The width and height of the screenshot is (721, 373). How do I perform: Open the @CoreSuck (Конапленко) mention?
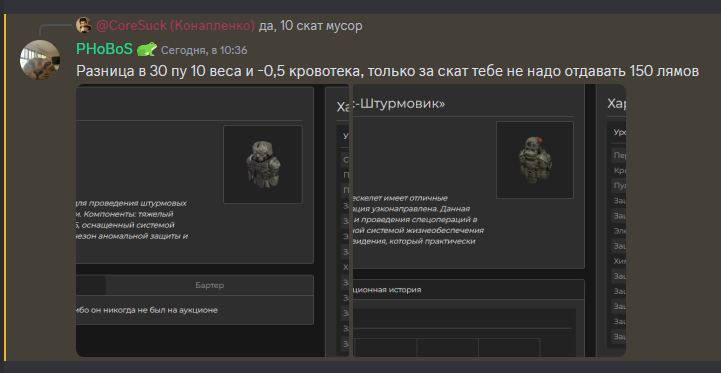click(x=175, y=26)
